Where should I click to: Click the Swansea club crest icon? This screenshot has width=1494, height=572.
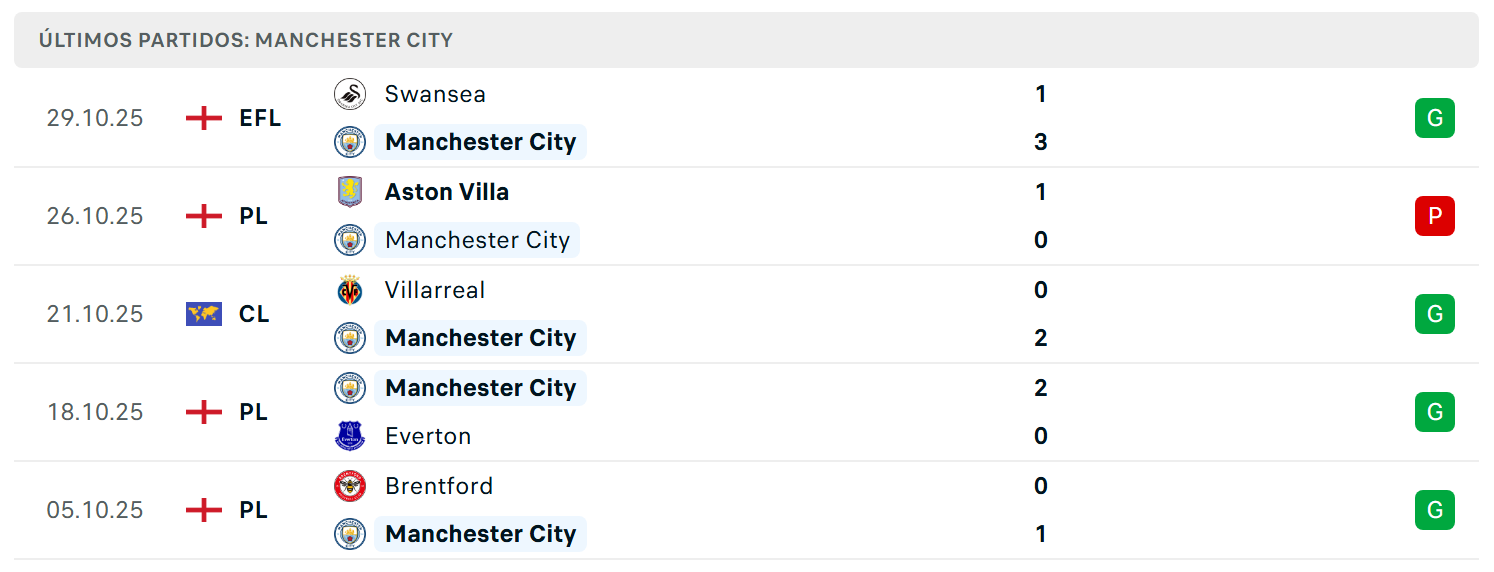click(350, 94)
